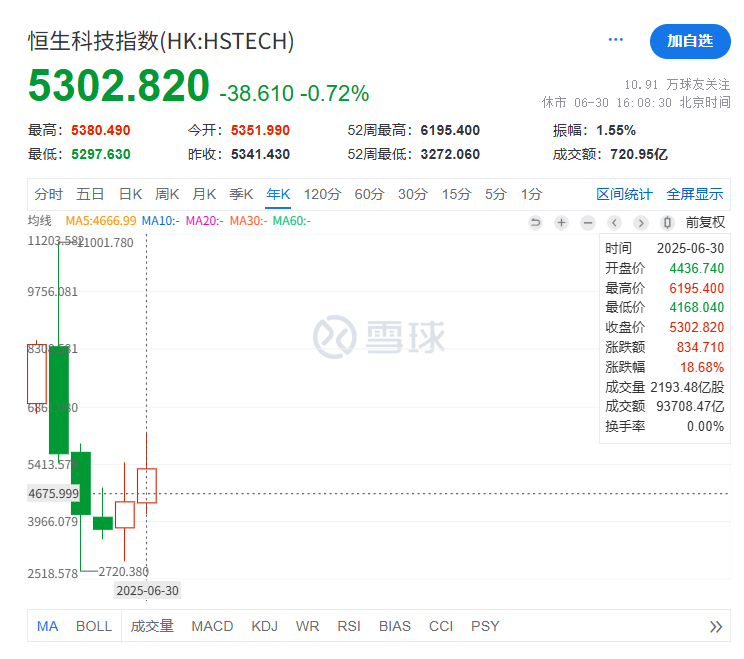The height and width of the screenshot is (659, 744).
Task: Switch to the 分时 chart tab
Action: pyautogui.click(x=48, y=194)
